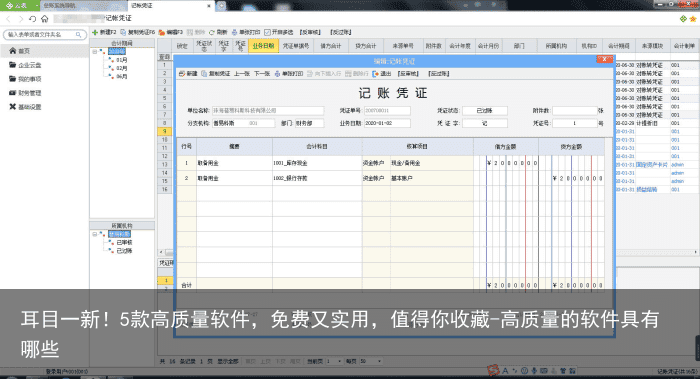Image resolution: width=700 pixels, height=379 pixels.
Task: Click 【反审核】 in the main toolbar
Action: click(x=310, y=32)
